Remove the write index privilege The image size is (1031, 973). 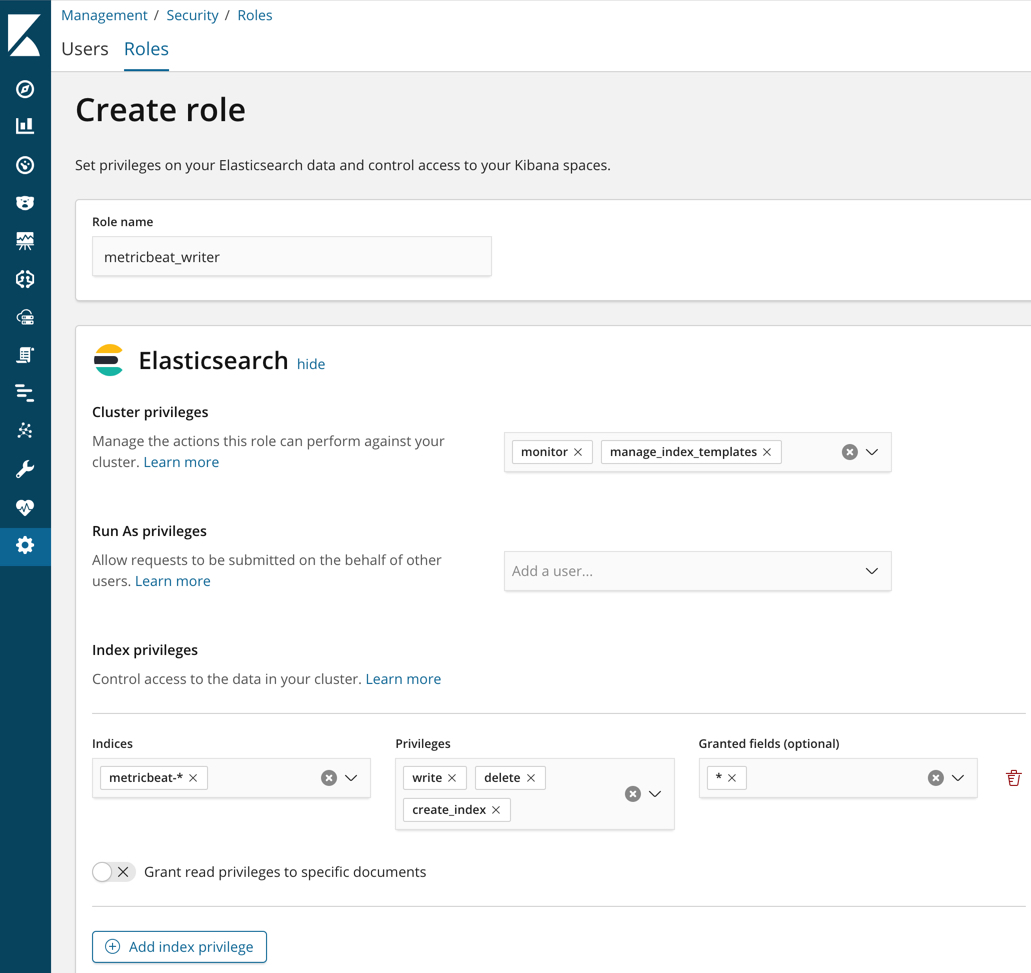click(x=453, y=777)
